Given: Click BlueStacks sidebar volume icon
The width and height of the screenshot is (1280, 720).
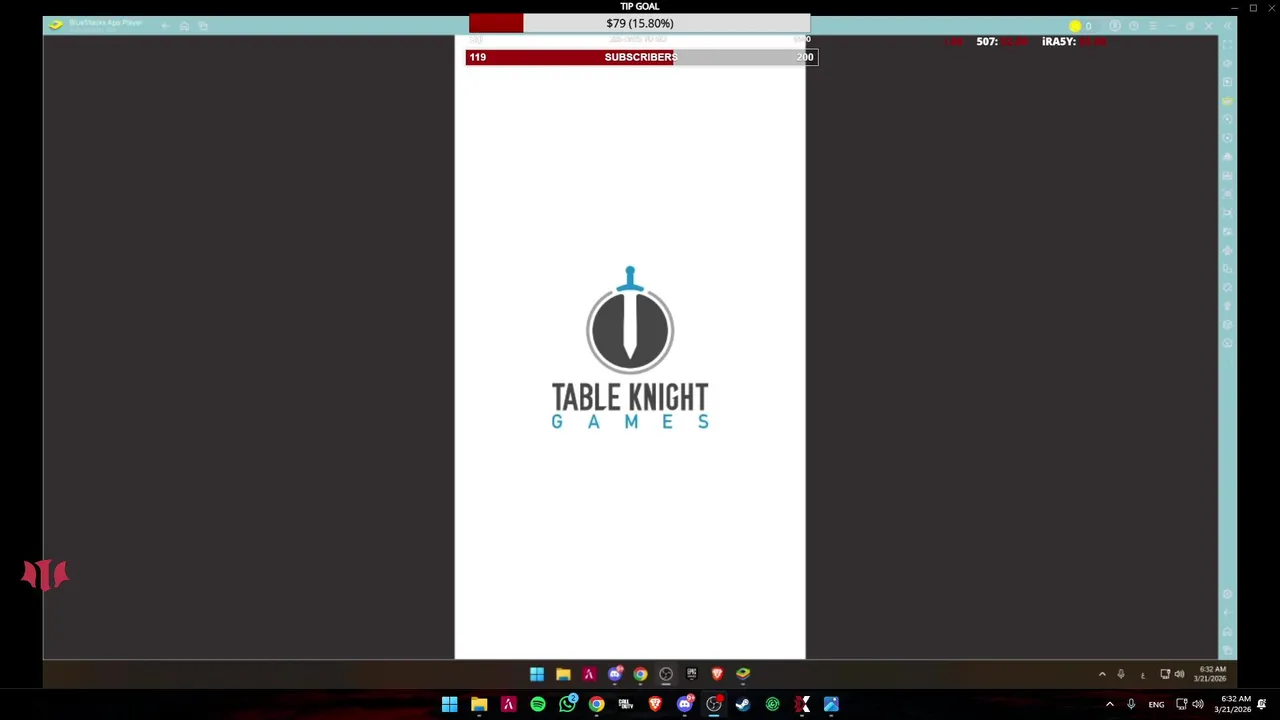Looking at the screenshot, I should click(1227, 64).
